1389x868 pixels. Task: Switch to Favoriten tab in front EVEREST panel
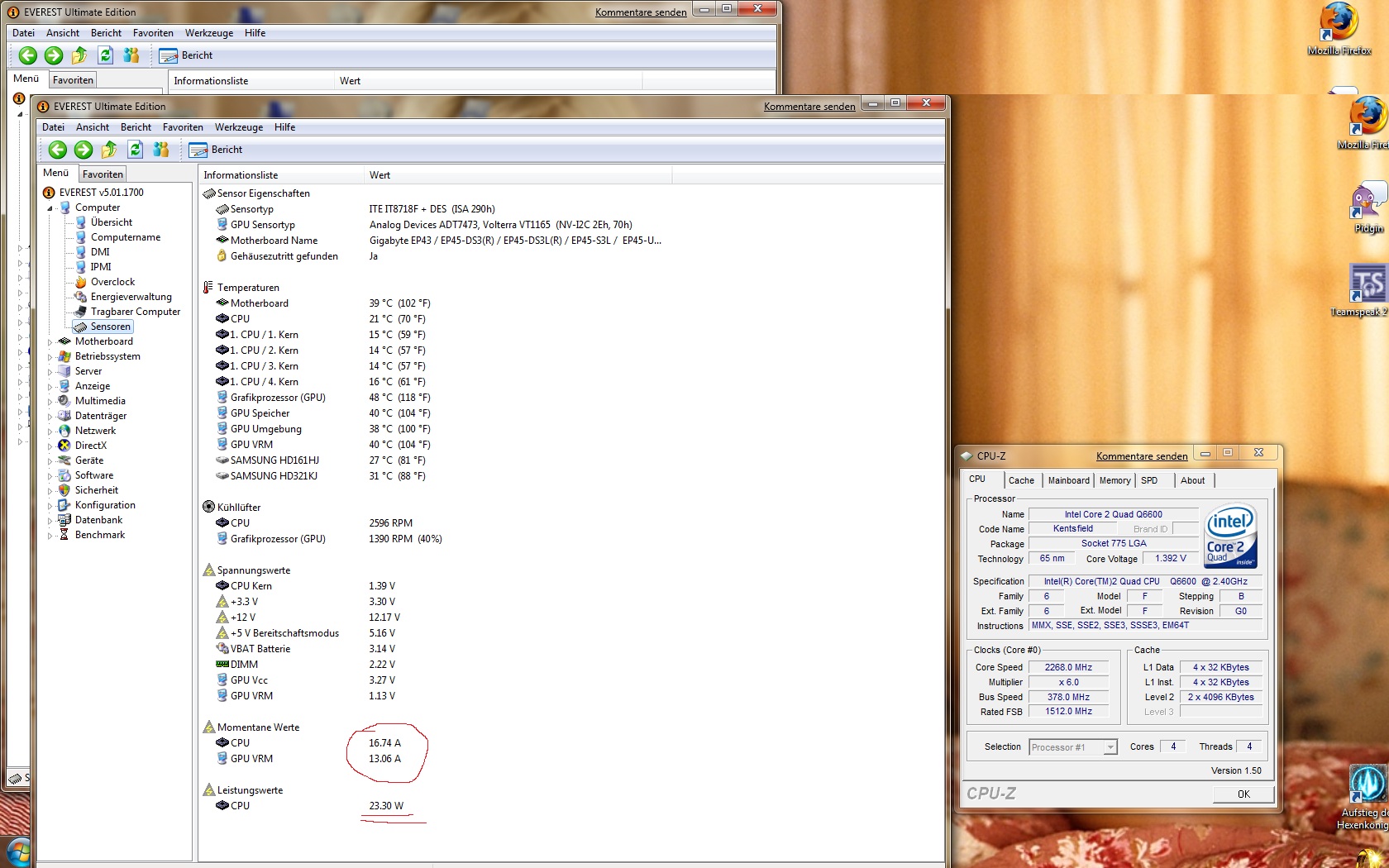(103, 174)
